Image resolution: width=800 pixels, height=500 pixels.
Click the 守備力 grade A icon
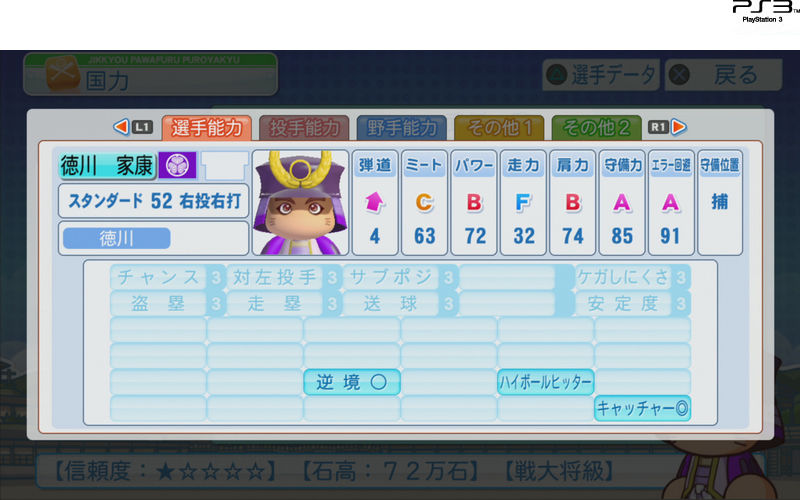pyautogui.click(x=621, y=203)
